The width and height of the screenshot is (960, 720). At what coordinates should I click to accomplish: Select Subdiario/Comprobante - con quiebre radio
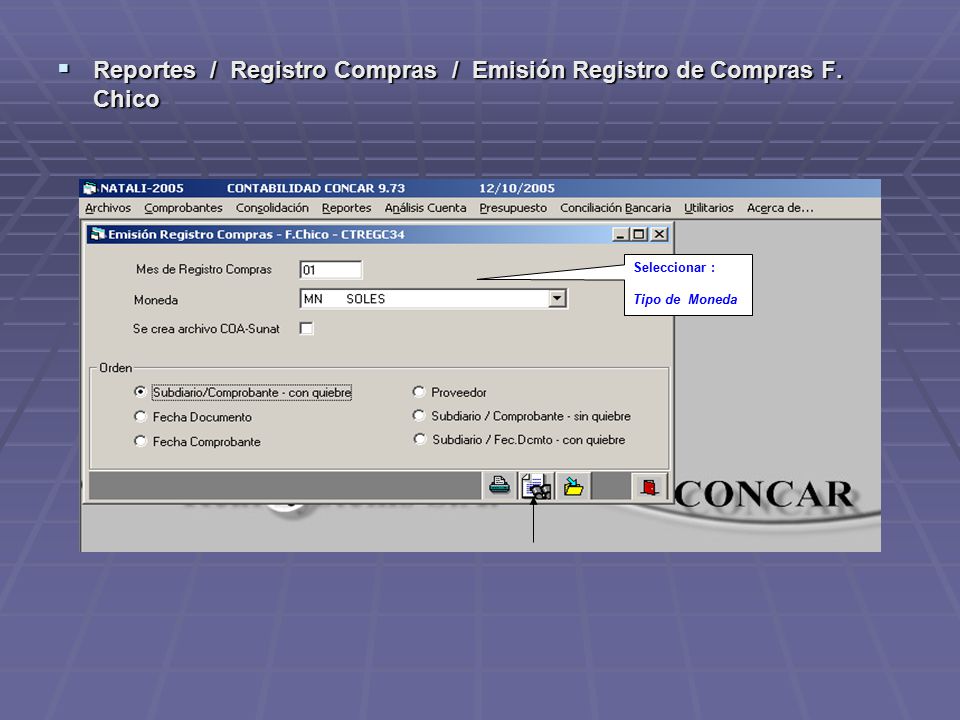point(140,392)
